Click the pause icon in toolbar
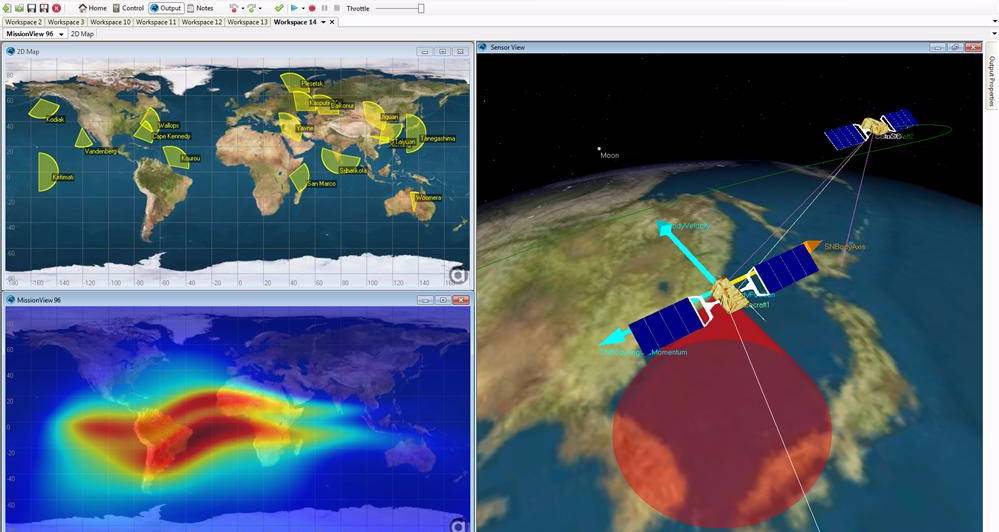 coord(323,8)
